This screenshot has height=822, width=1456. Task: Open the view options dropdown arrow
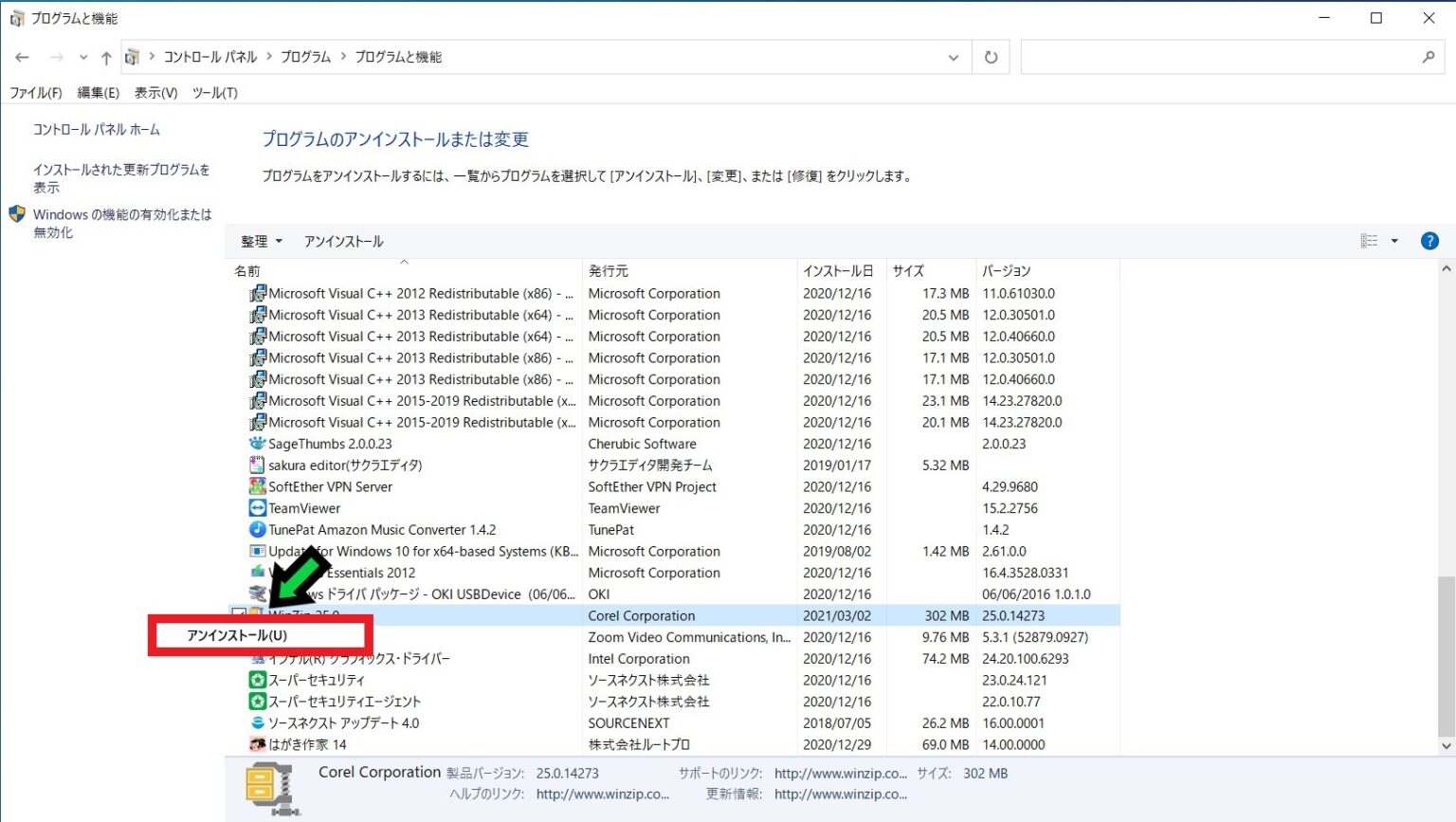coord(1393,241)
